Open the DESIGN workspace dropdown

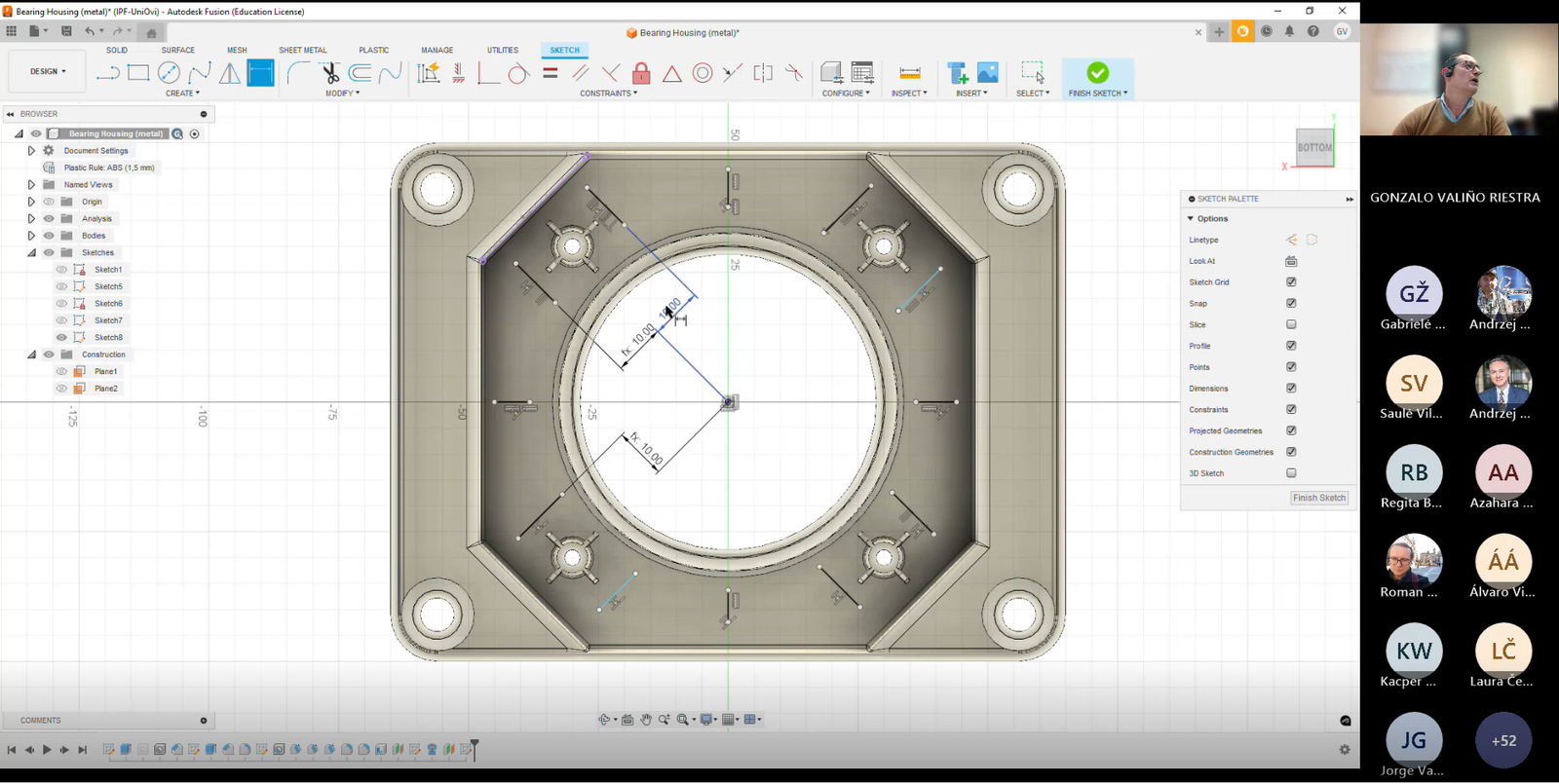[x=48, y=71]
